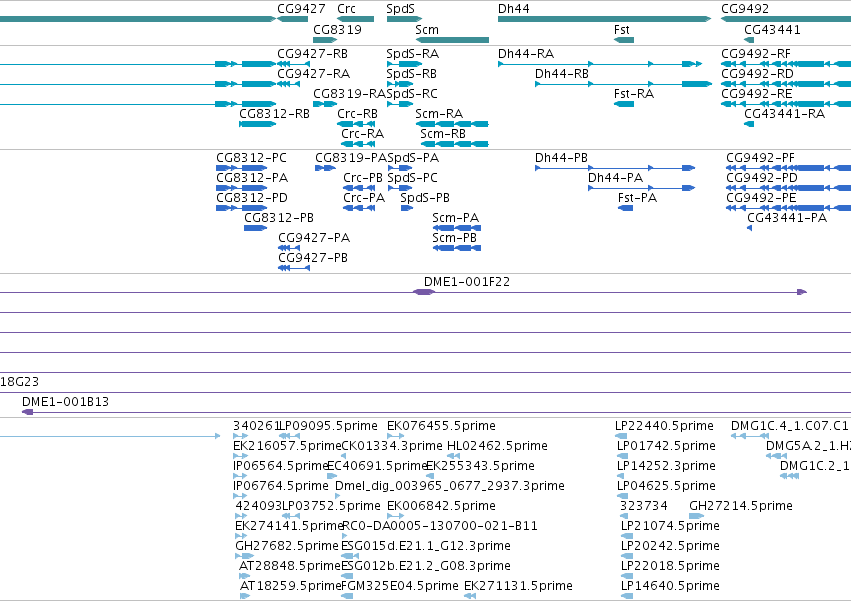Viewport: 851px width, 601px height.
Task: Click protein CG9427-PA
Action: point(289,248)
